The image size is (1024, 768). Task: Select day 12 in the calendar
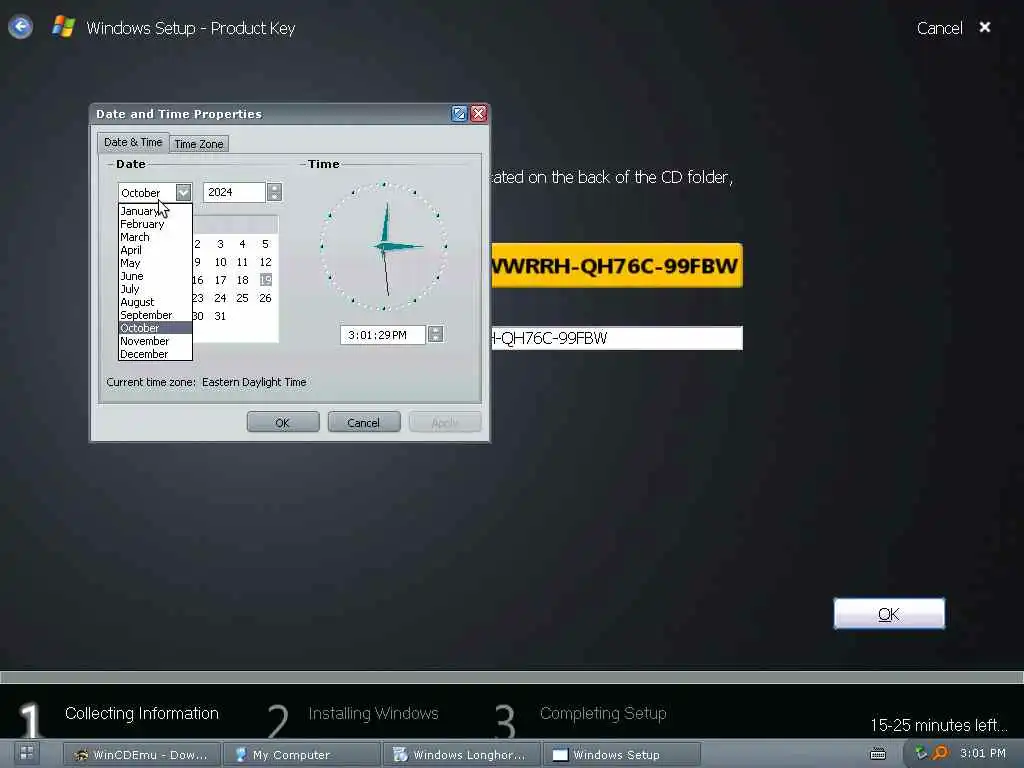click(265, 262)
